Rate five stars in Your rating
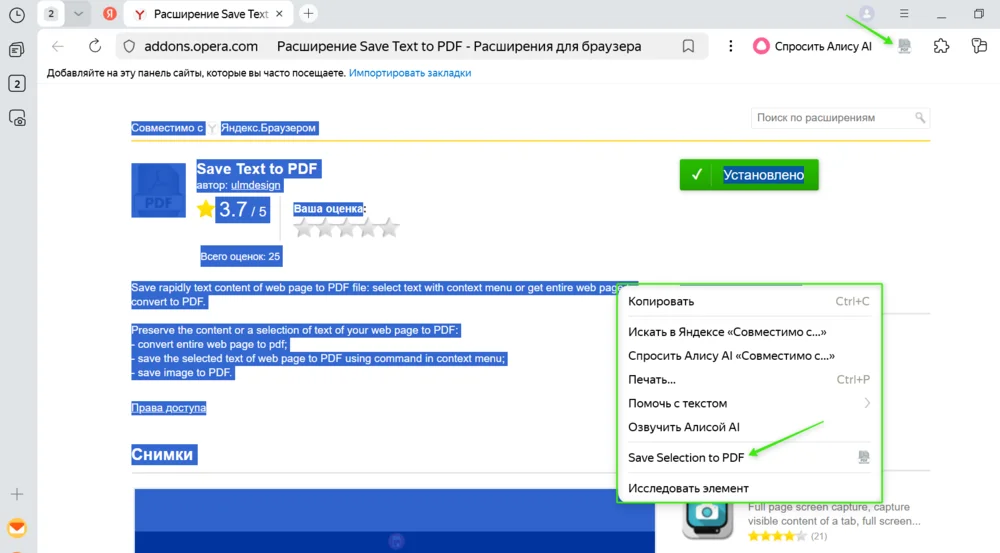Viewport: 1000px width, 553px height. 389,228
